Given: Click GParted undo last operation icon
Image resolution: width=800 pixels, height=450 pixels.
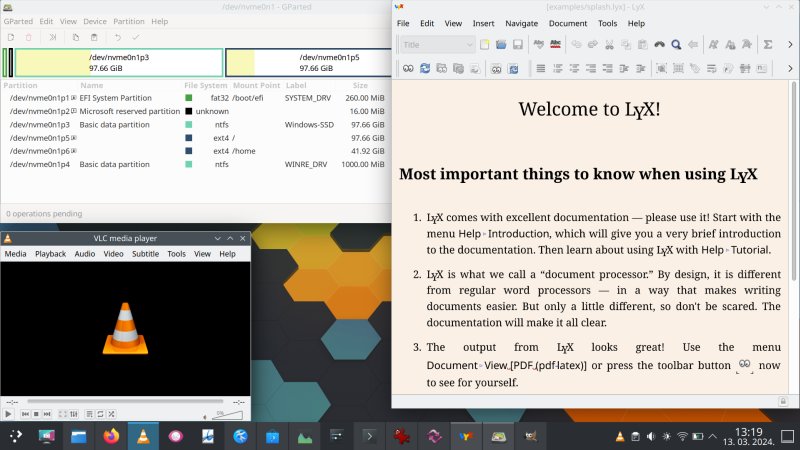Looking at the screenshot, I should click(x=118, y=37).
